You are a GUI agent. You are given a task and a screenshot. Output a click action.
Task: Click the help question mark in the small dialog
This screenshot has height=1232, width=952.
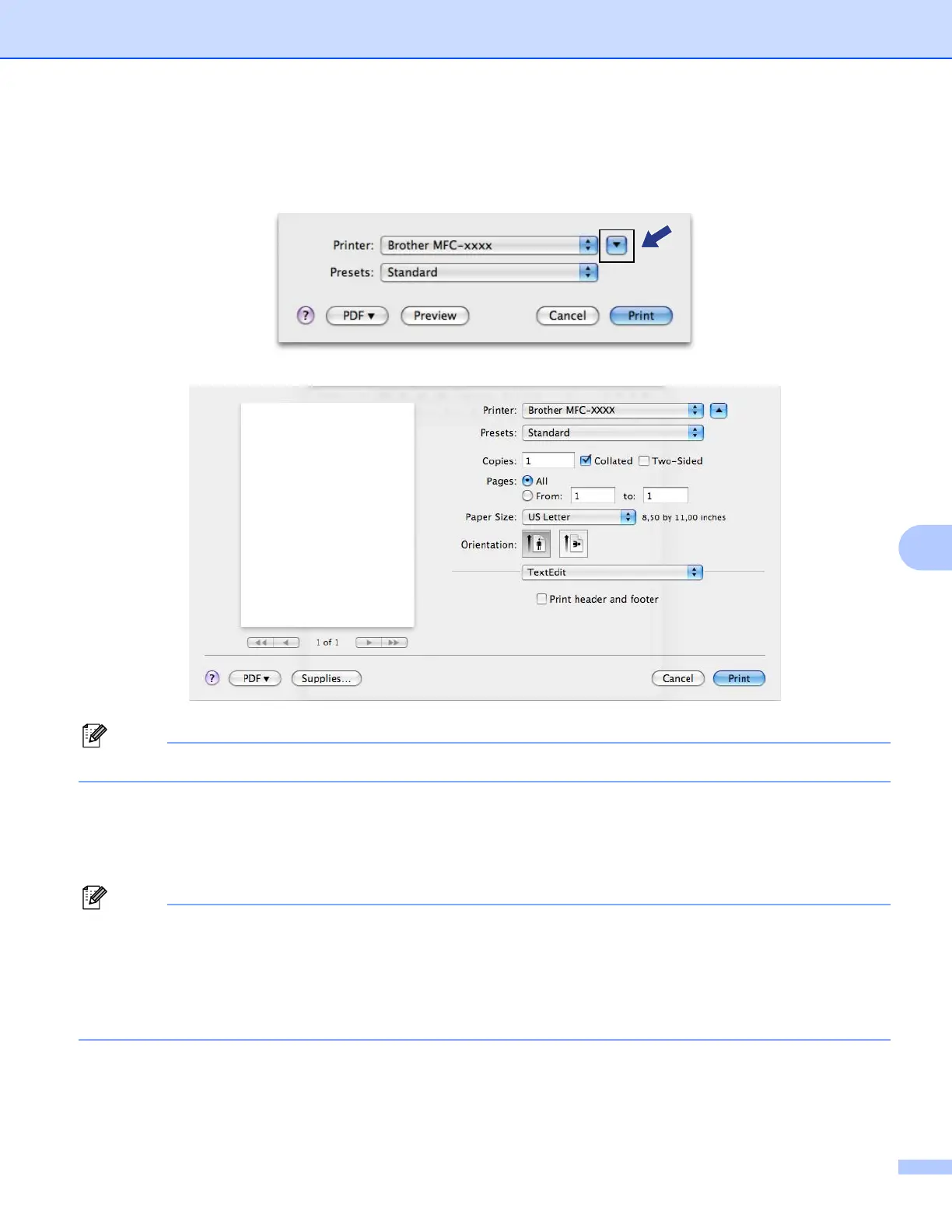tap(306, 316)
